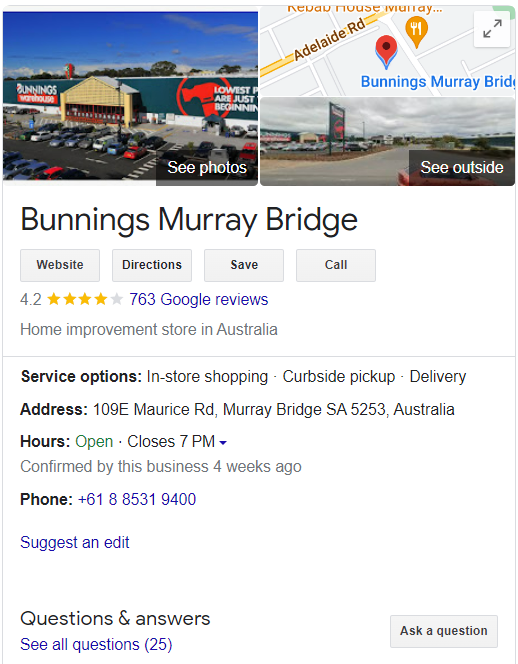Screen dimensions: 518x664
Task: Open the See photos store thumbnail
Action: (130, 98)
